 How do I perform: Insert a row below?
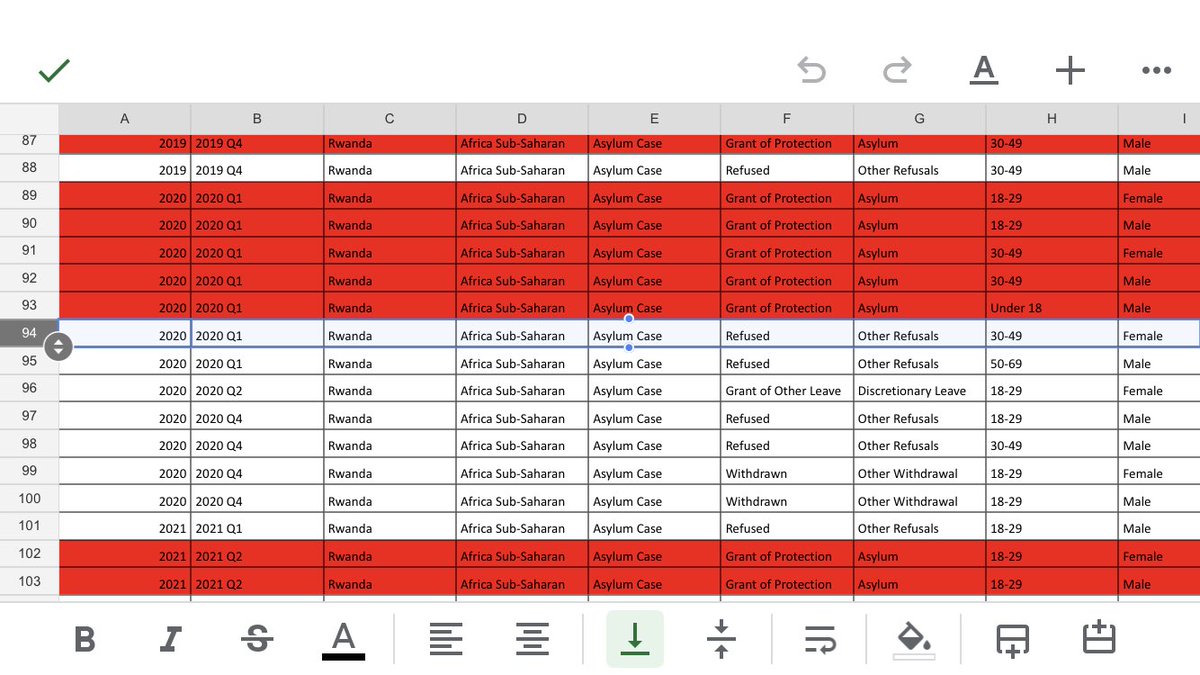click(x=1012, y=638)
